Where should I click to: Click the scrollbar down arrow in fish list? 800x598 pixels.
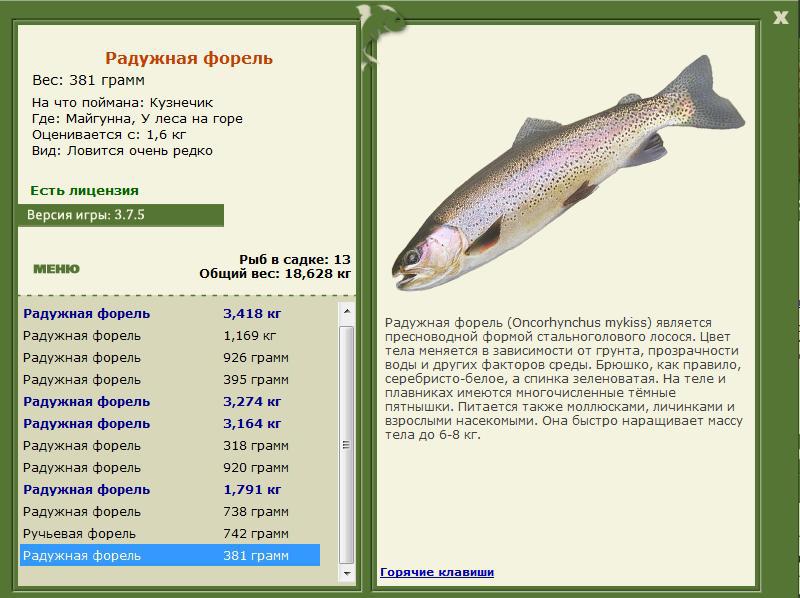[x=347, y=574]
